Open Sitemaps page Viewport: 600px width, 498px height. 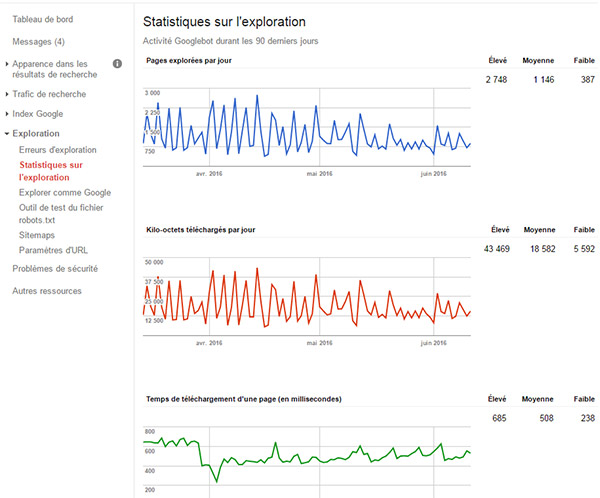pos(37,235)
